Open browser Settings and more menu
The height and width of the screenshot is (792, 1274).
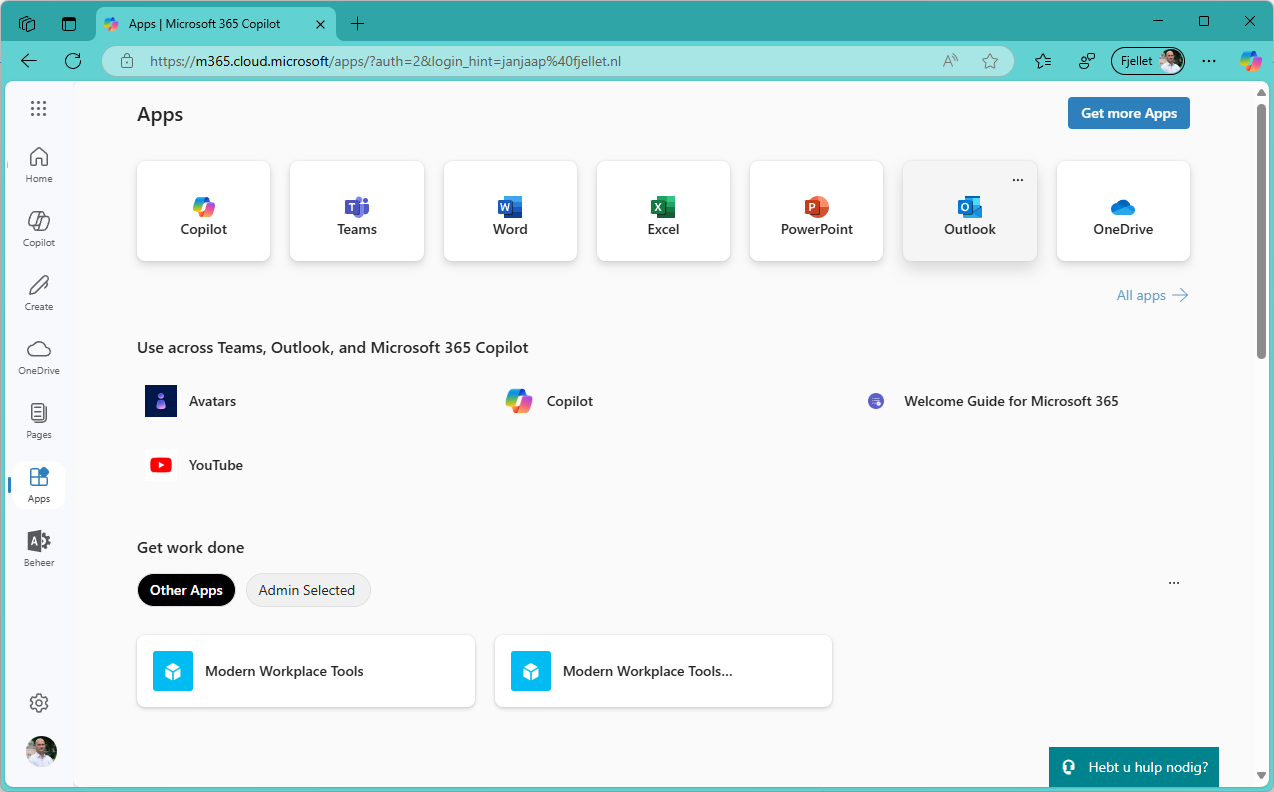(x=1209, y=61)
